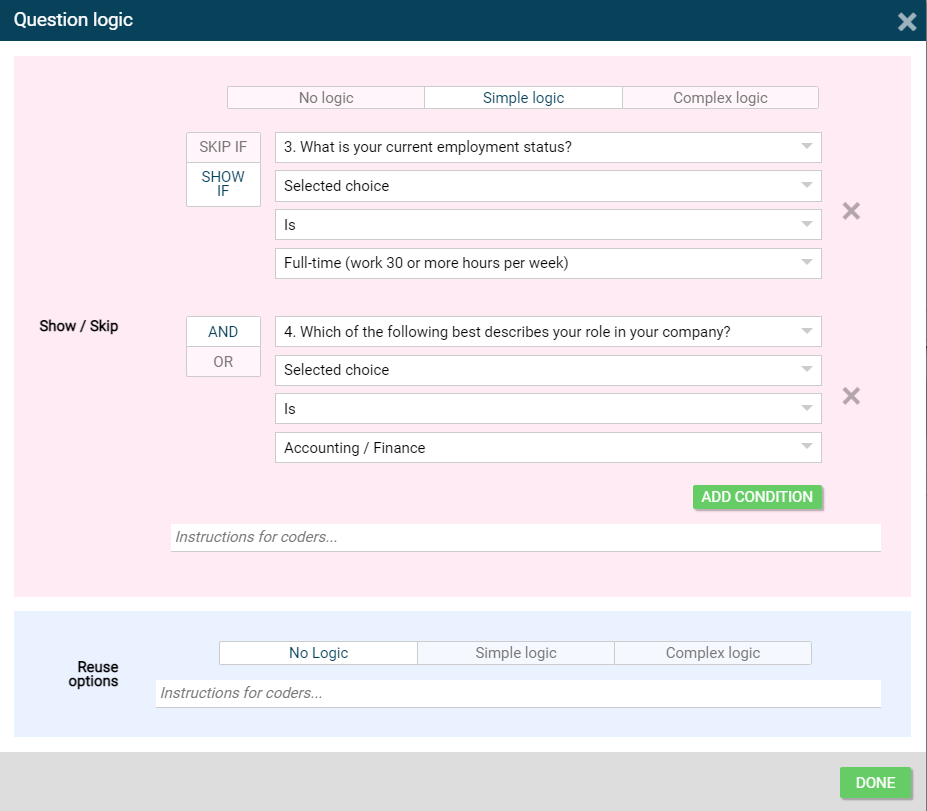The width and height of the screenshot is (927, 811).
Task: Close the Question logic dialog
Action: (x=906, y=21)
